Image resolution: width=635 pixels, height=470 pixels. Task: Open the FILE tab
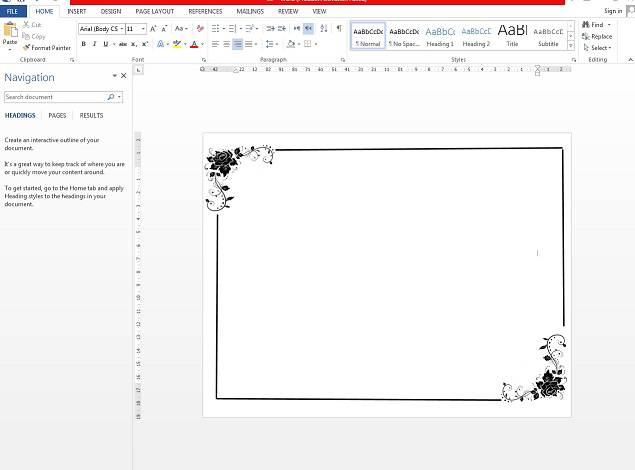pyautogui.click(x=13, y=11)
